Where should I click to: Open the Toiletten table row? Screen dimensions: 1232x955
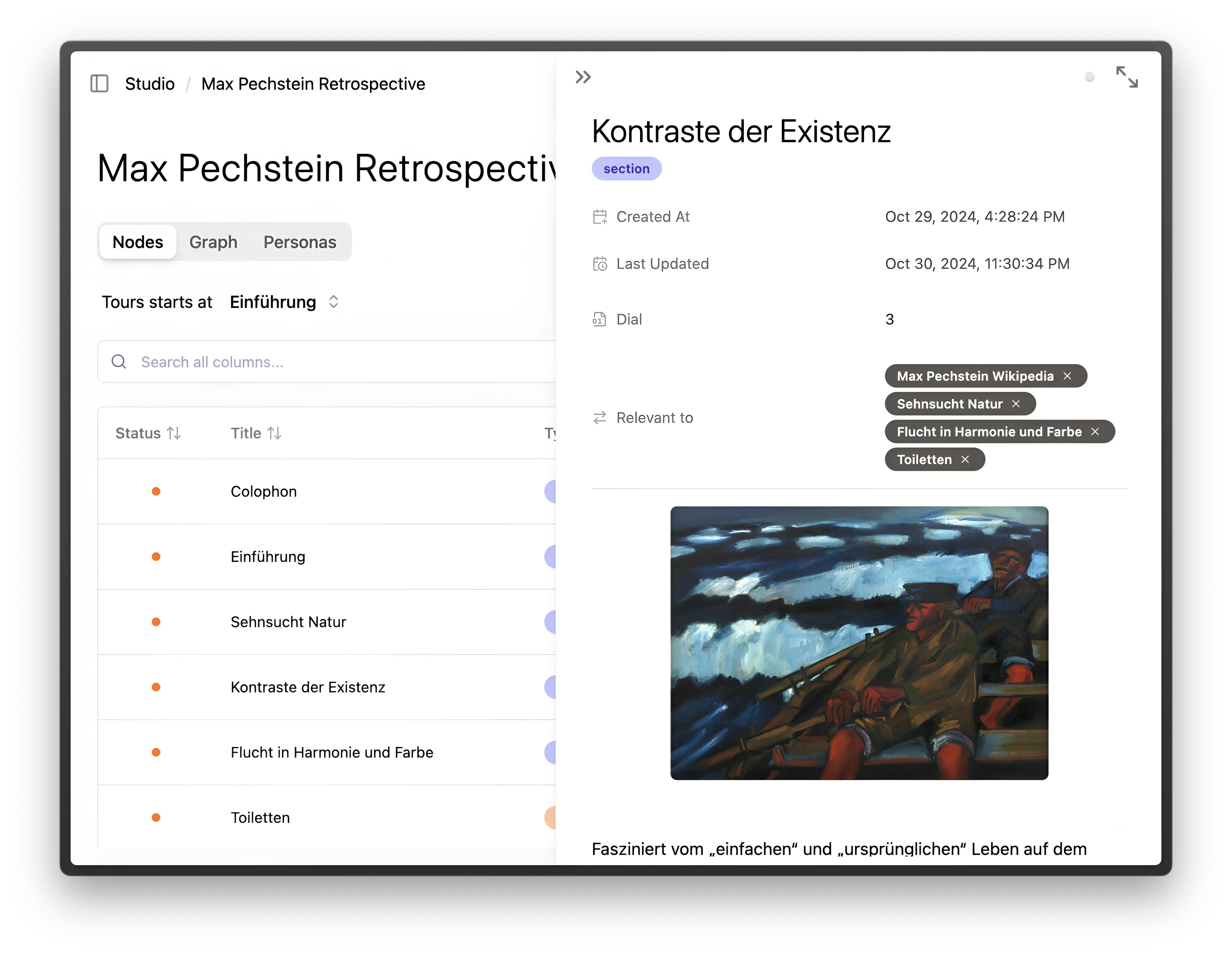coord(327,817)
